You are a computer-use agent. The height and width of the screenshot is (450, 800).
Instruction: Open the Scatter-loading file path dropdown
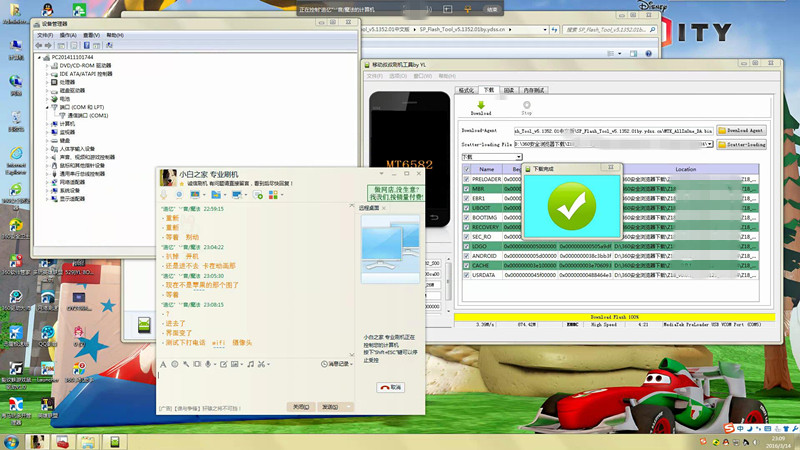[x=709, y=144]
